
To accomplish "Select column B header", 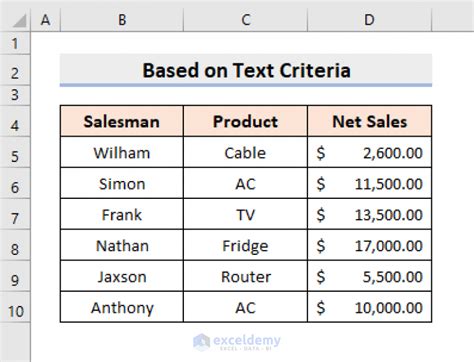I will 122,20.
